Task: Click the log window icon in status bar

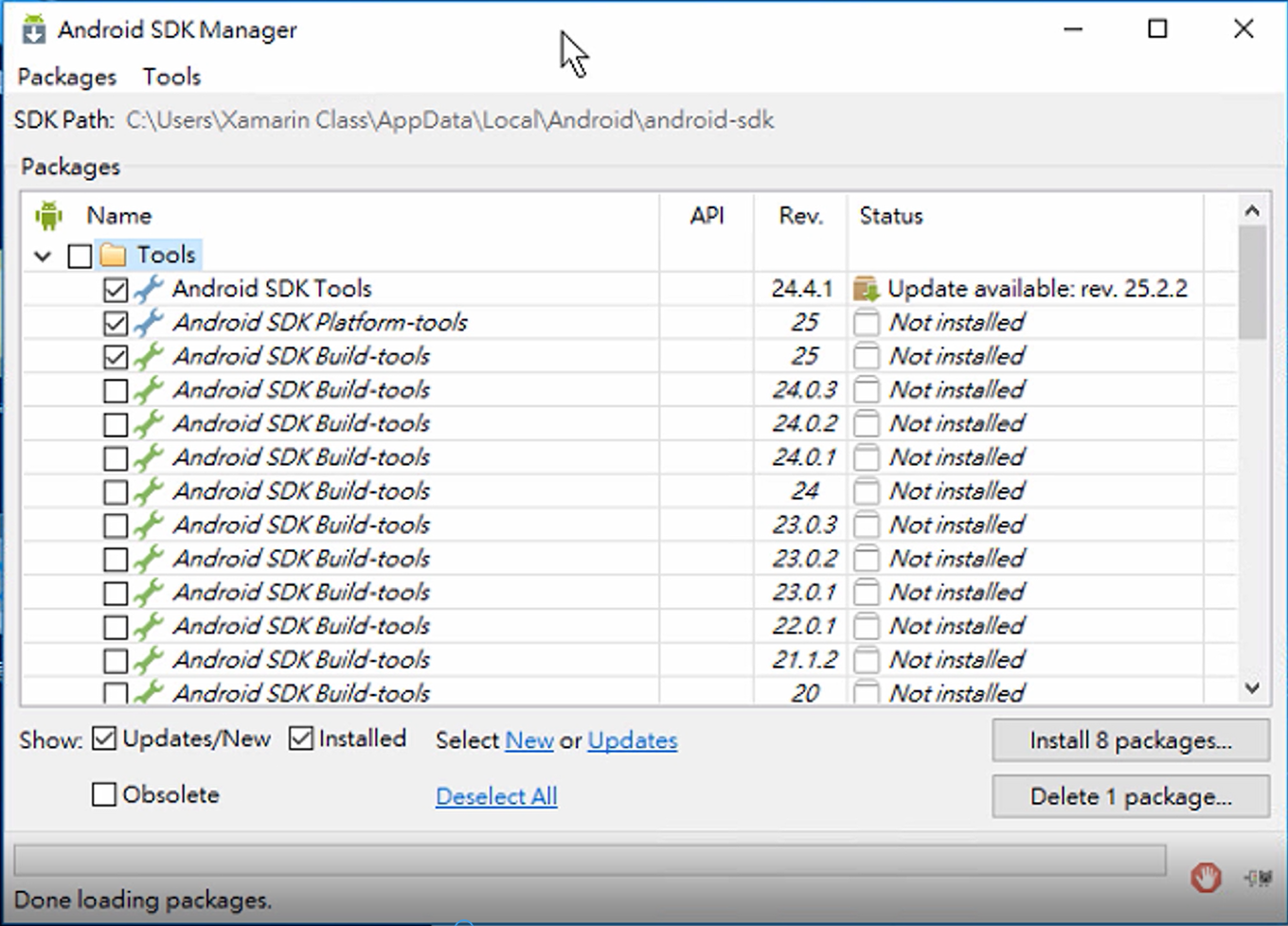Action: pos(1258,878)
